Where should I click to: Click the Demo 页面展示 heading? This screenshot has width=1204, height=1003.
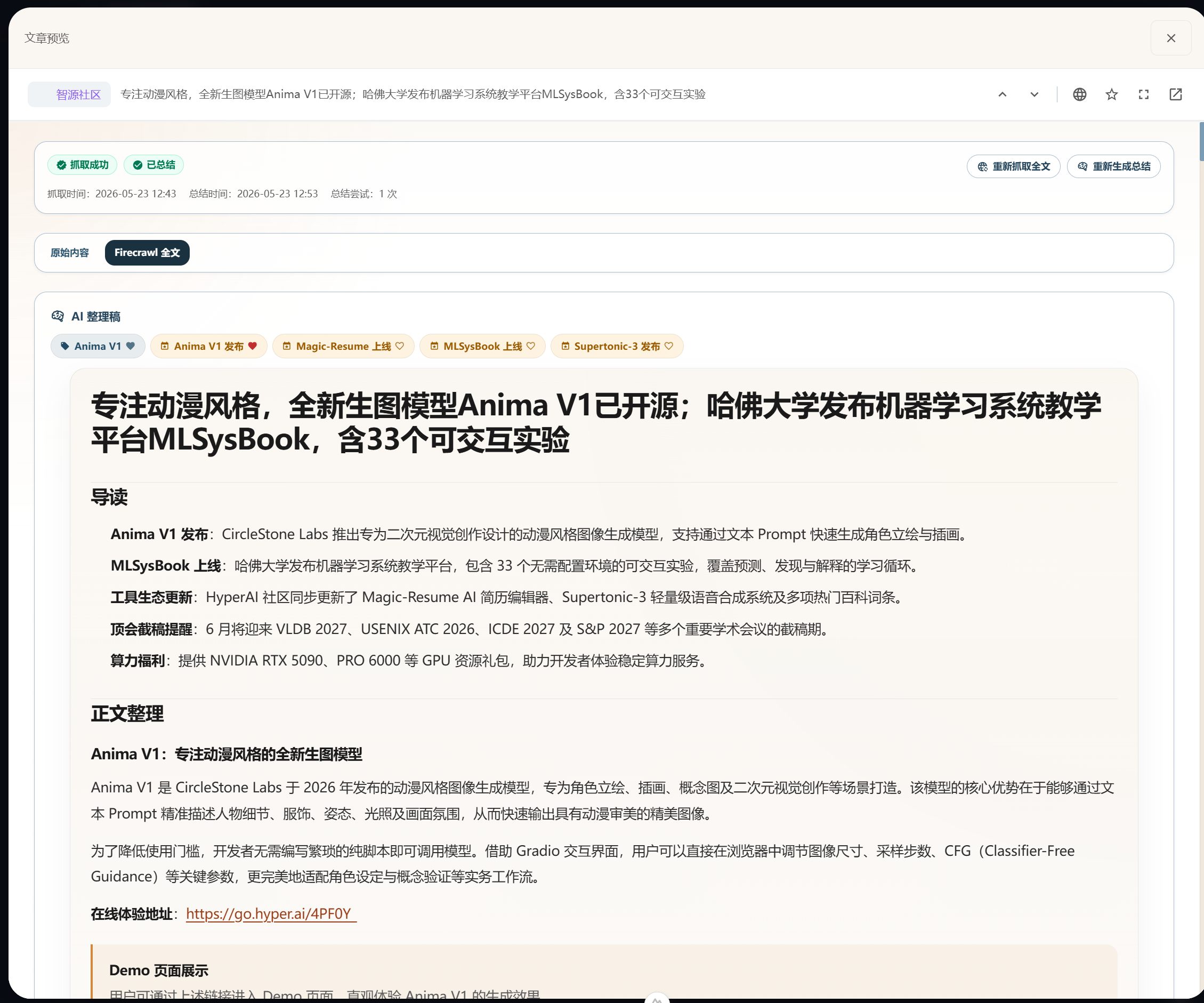tap(159, 970)
